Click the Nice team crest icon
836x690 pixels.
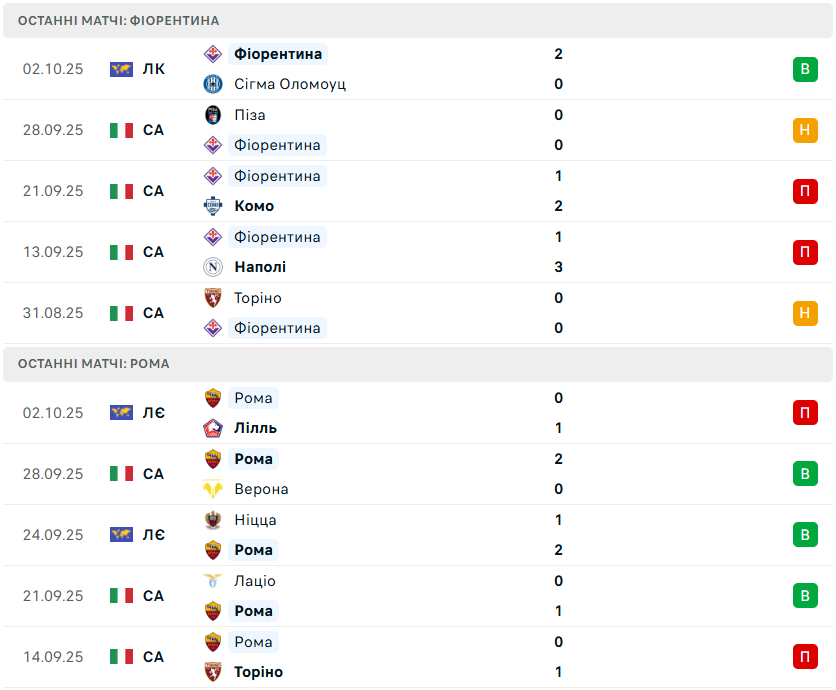pyautogui.click(x=212, y=520)
